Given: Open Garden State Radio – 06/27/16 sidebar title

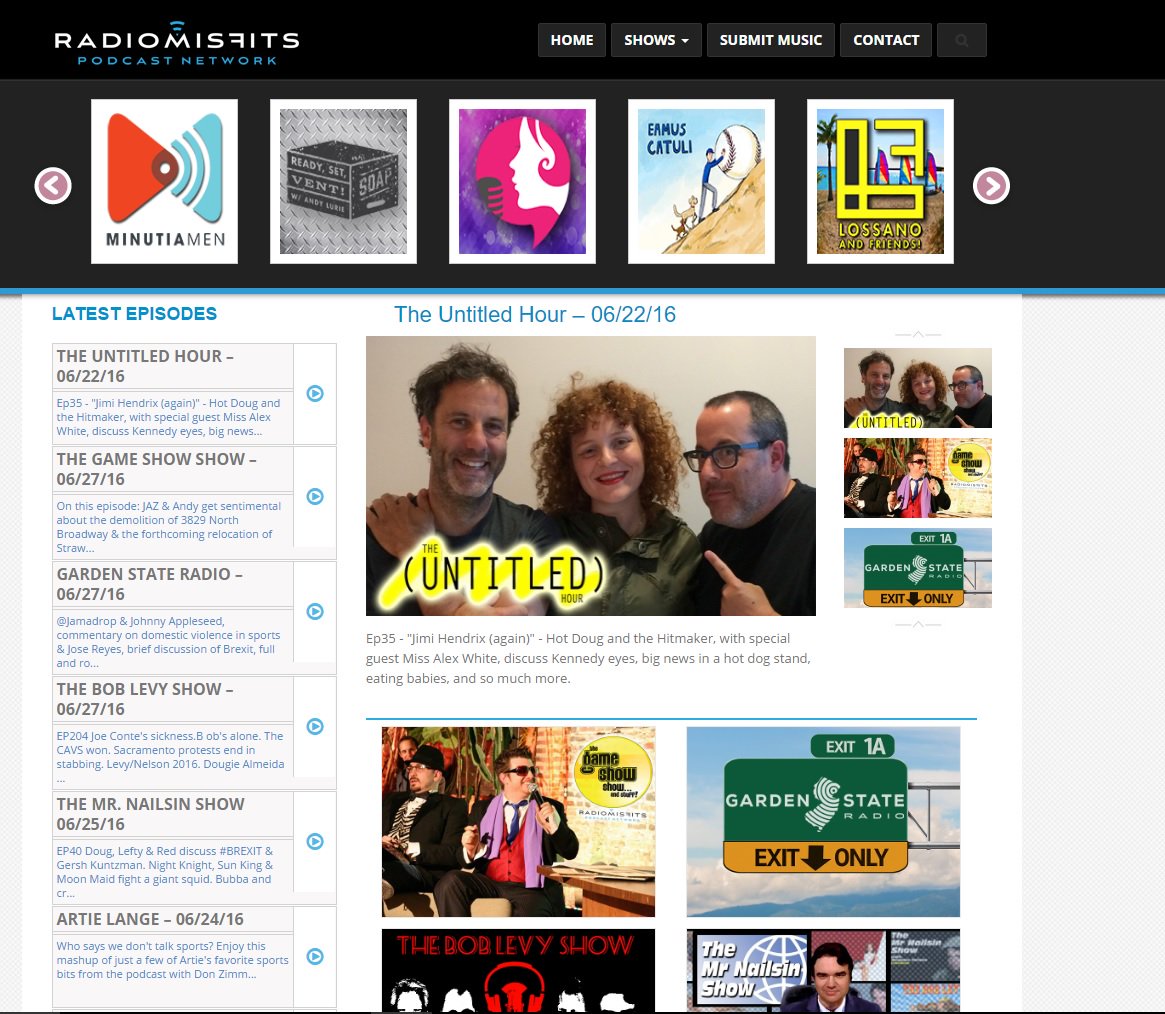Looking at the screenshot, I should pos(149,584).
